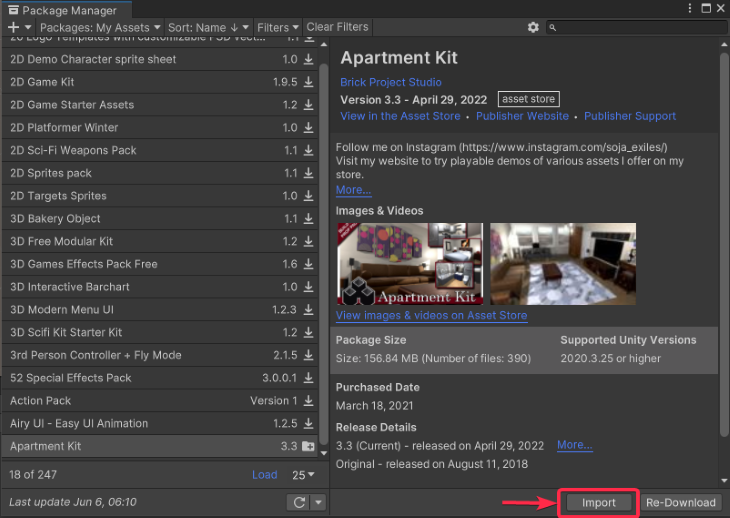Click download icon for 2D Game Starter Assets
The image size is (730, 518).
pos(308,105)
